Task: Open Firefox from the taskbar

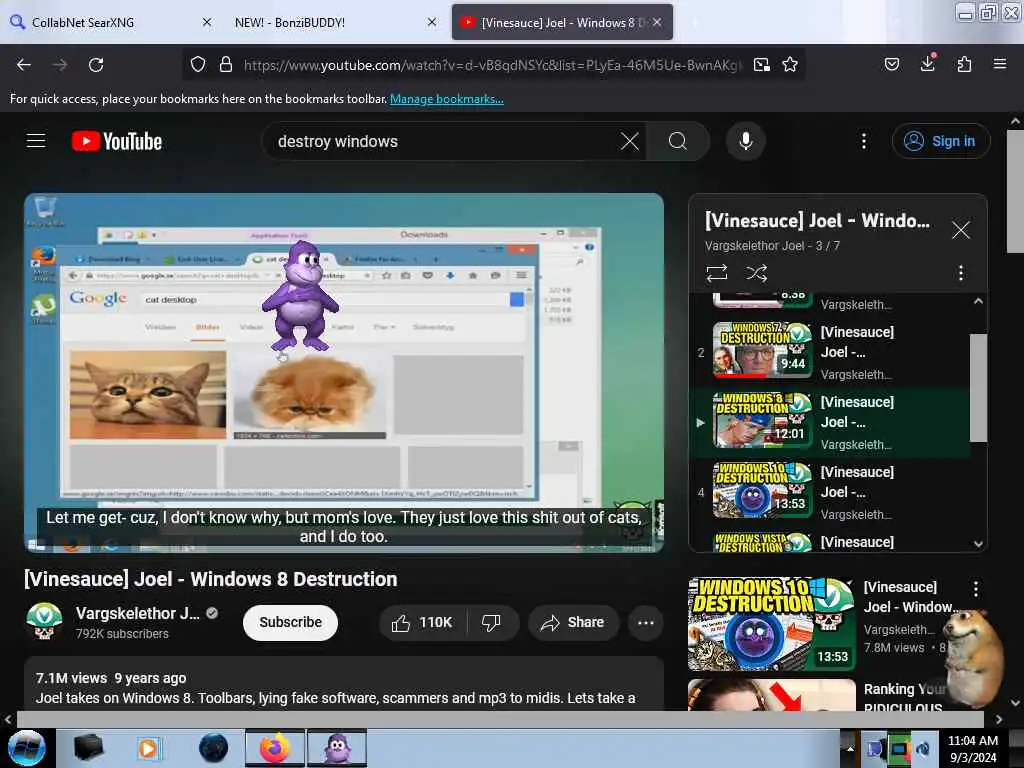Action: tap(274, 748)
